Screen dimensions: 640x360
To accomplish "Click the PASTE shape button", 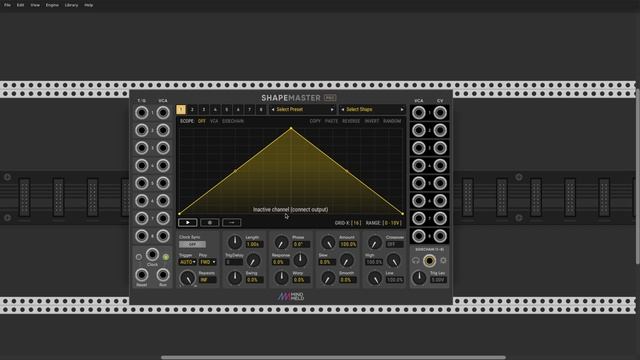I will tap(331, 121).
